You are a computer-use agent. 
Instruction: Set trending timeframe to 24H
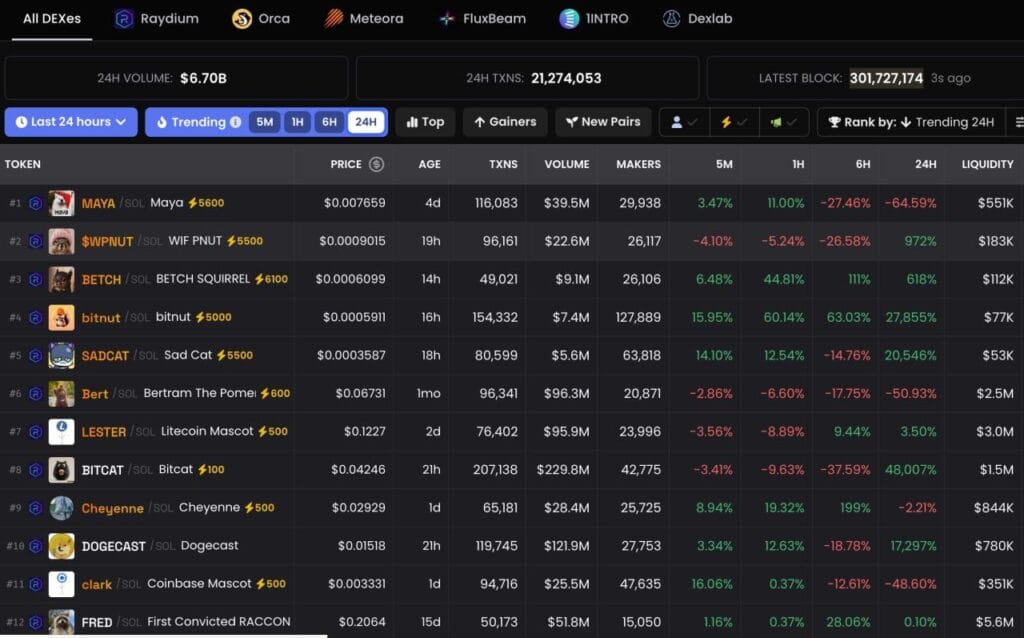click(x=366, y=122)
